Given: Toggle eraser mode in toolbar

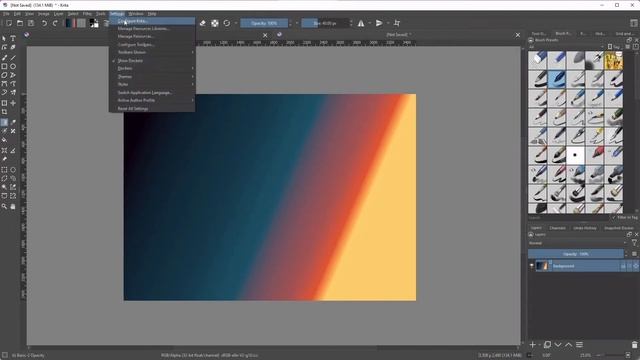Looking at the screenshot, I should tap(202, 23).
